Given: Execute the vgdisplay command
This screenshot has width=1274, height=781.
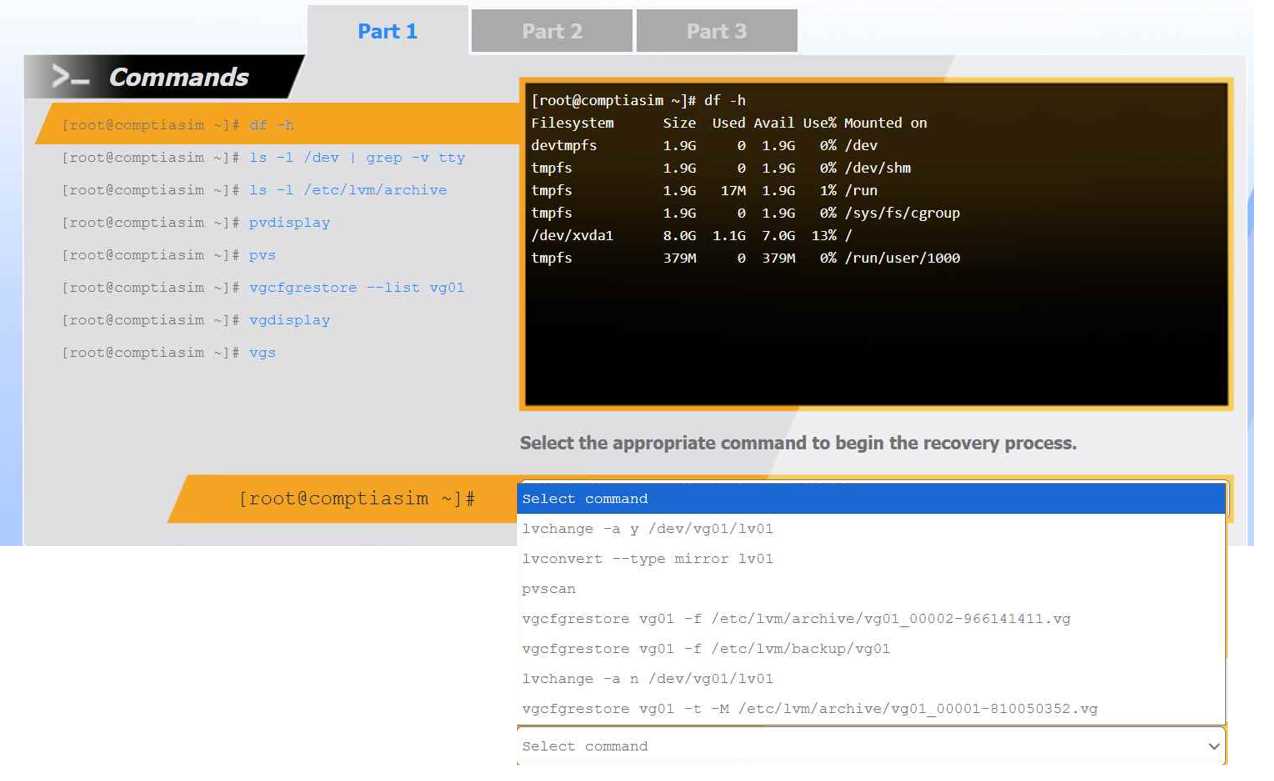Looking at the screenshot, I should pos(289,320).
